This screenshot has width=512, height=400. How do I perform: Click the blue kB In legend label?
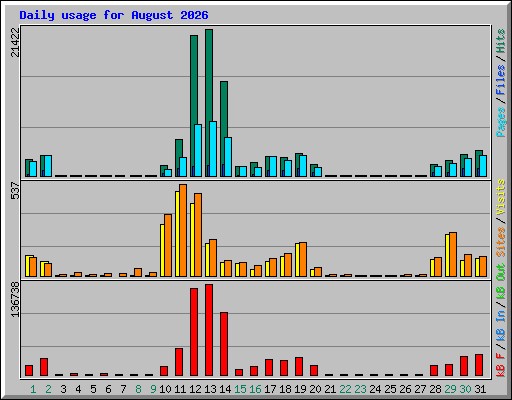501,326
